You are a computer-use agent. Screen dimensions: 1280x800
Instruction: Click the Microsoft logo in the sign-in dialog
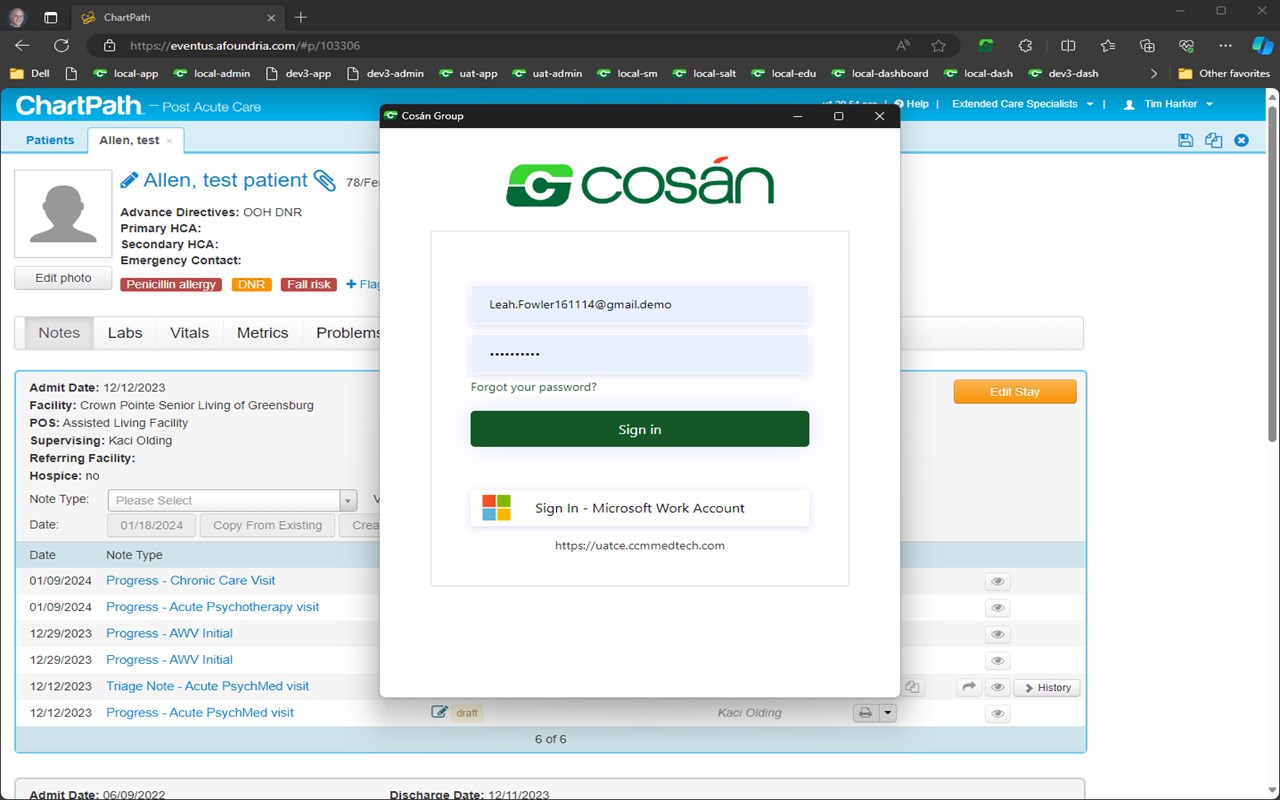point(496,508)
